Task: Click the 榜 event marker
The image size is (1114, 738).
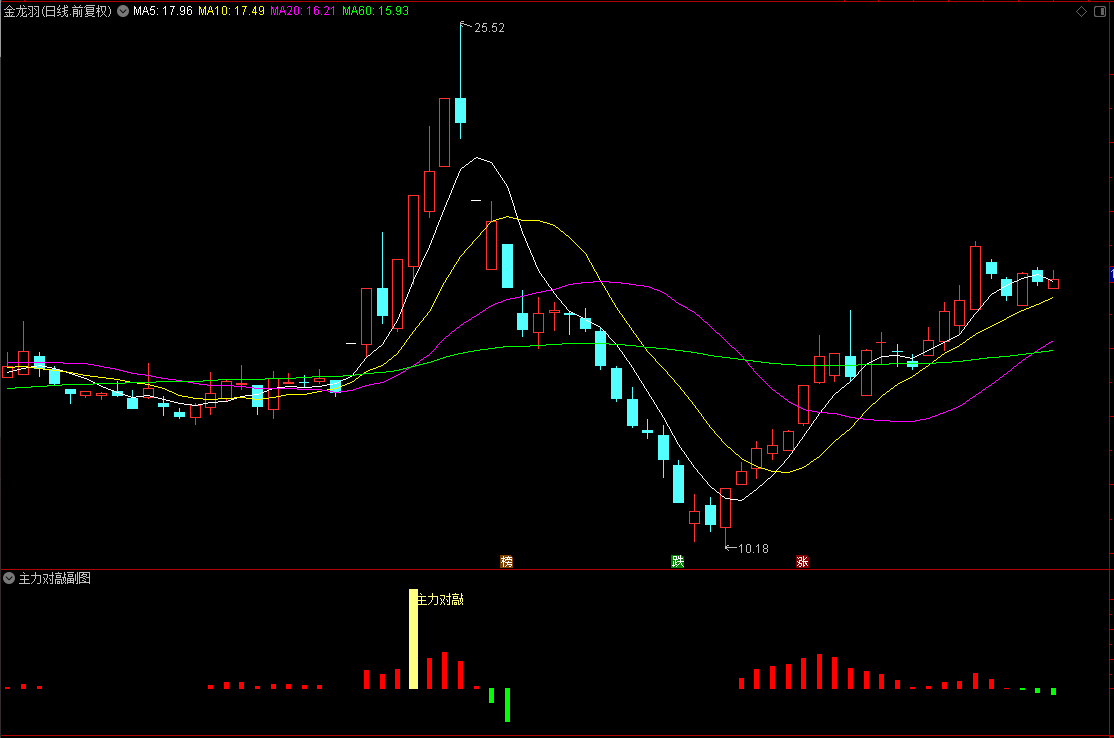Action: point(507,561)
